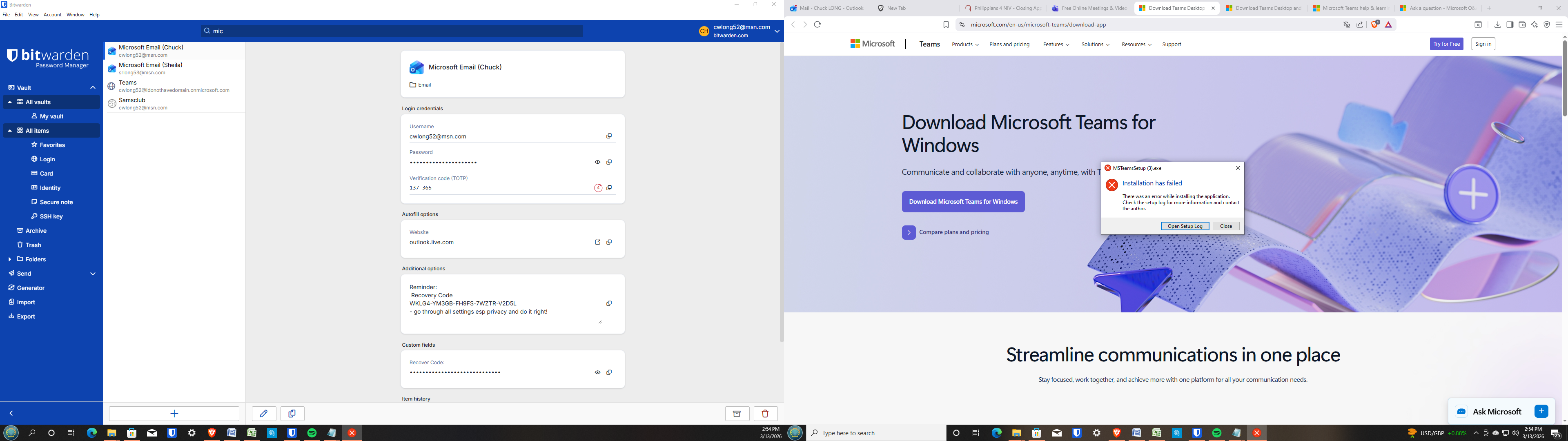Click the archive item icon

[737, 414]
